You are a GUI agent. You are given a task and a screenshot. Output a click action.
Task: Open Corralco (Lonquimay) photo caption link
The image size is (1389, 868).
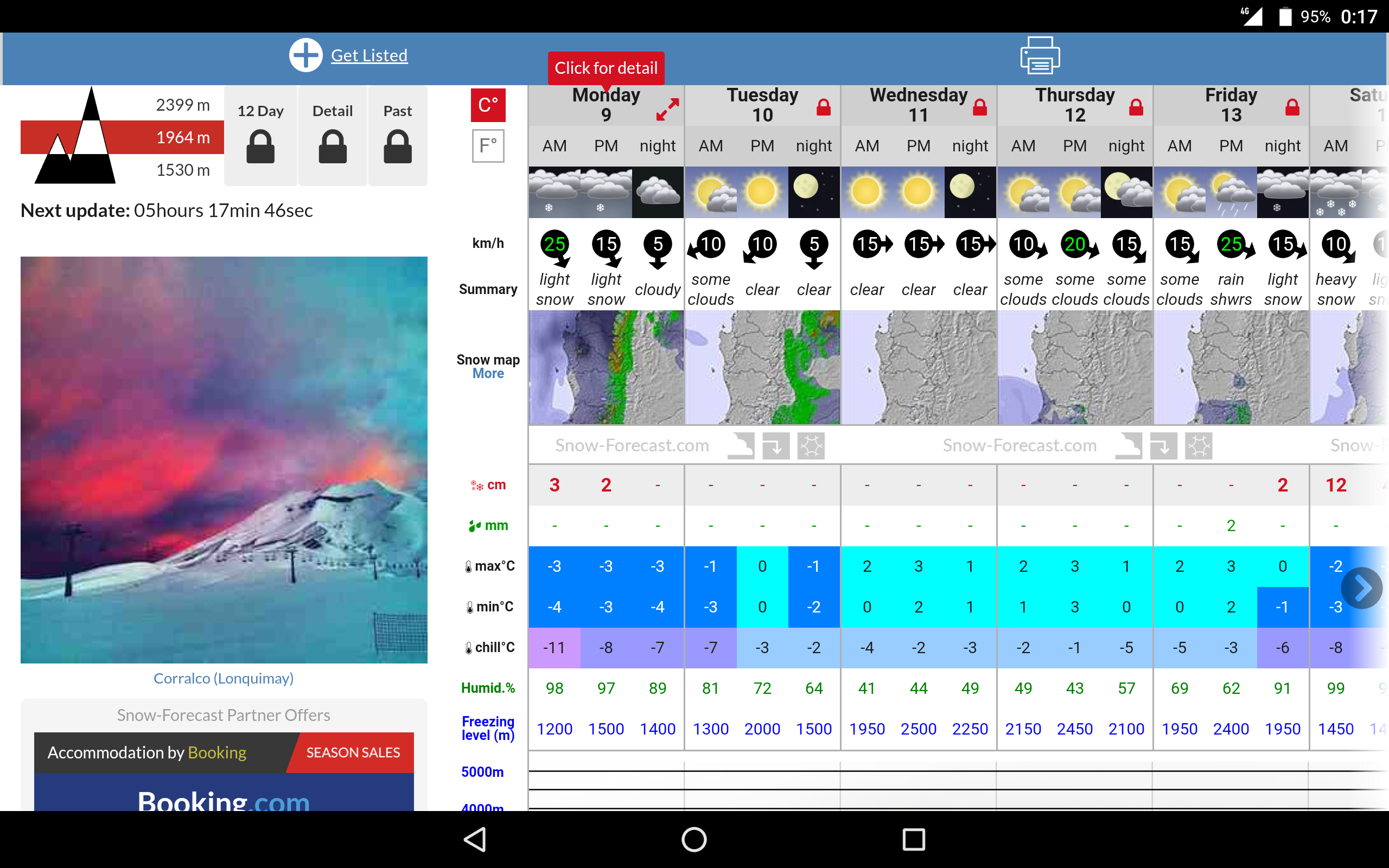tap(224, 678)
